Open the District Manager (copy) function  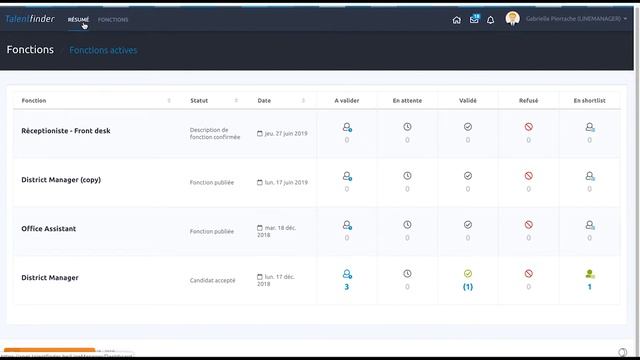click(61, 180)
